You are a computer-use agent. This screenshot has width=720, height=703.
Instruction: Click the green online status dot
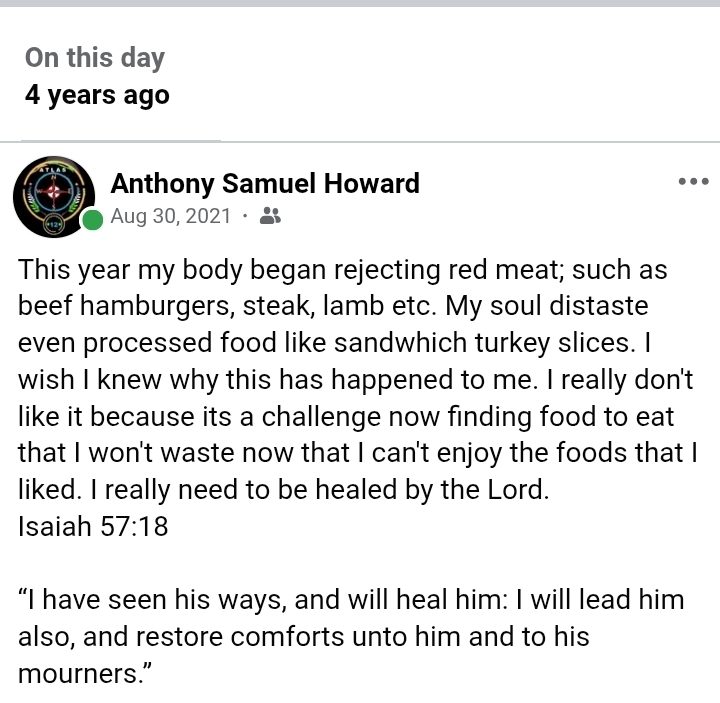(92, 220)
